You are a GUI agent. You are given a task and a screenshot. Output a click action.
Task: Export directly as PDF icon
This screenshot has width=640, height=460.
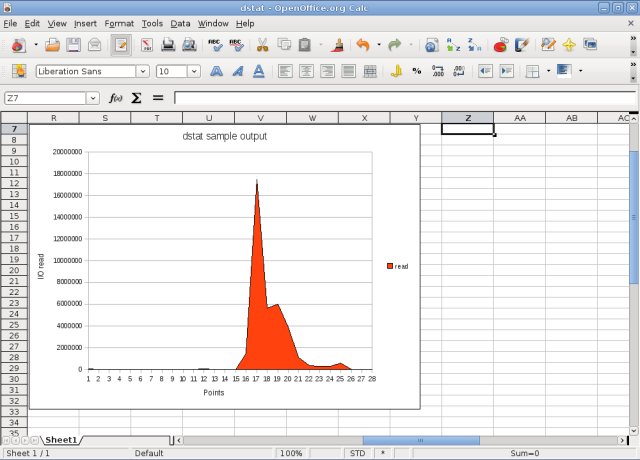pos(147,45)
